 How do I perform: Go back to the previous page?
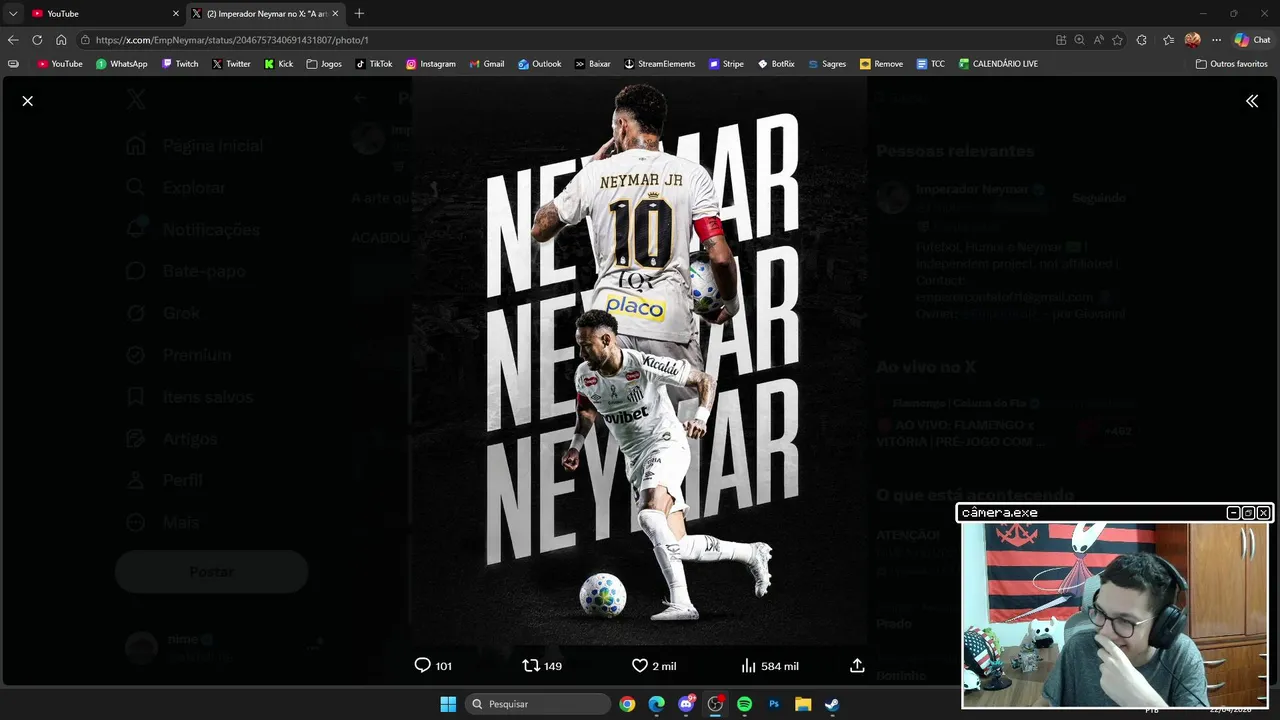pyautogui.click(x=13, y=40)
